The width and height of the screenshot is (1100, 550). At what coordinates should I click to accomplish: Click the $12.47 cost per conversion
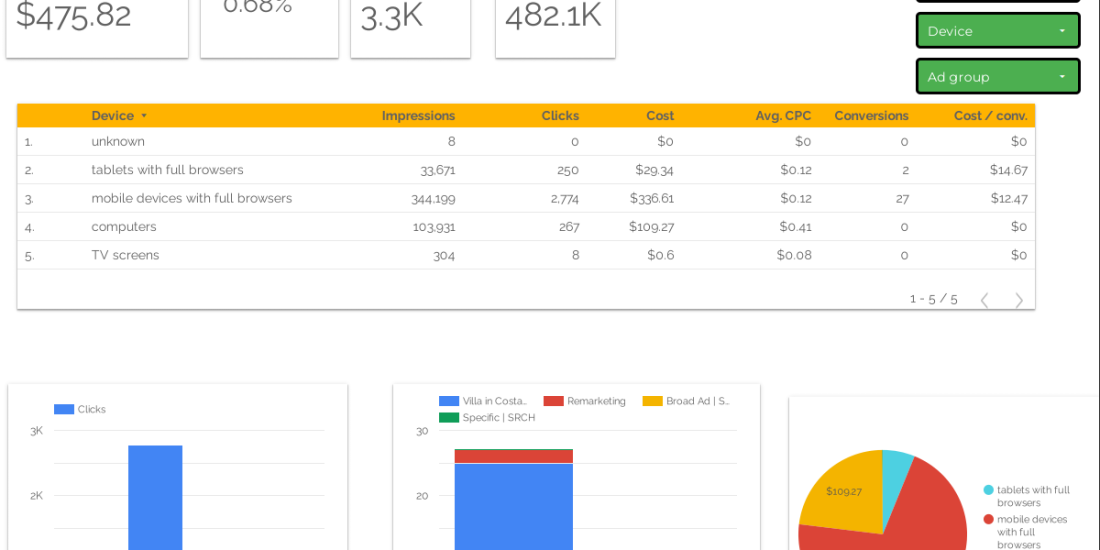pyautogui.click(x=1009, y=199)
